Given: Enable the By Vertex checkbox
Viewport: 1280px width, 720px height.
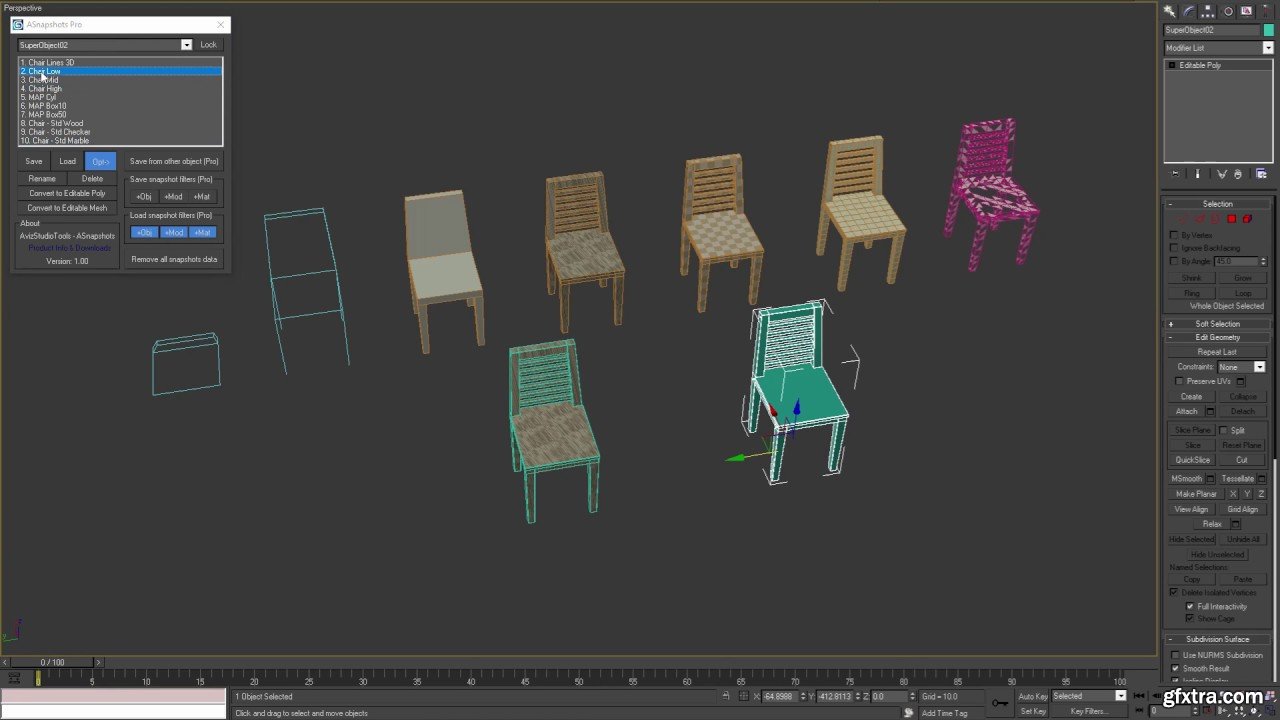Looking at the screenshot, I should coord(1174,235).
